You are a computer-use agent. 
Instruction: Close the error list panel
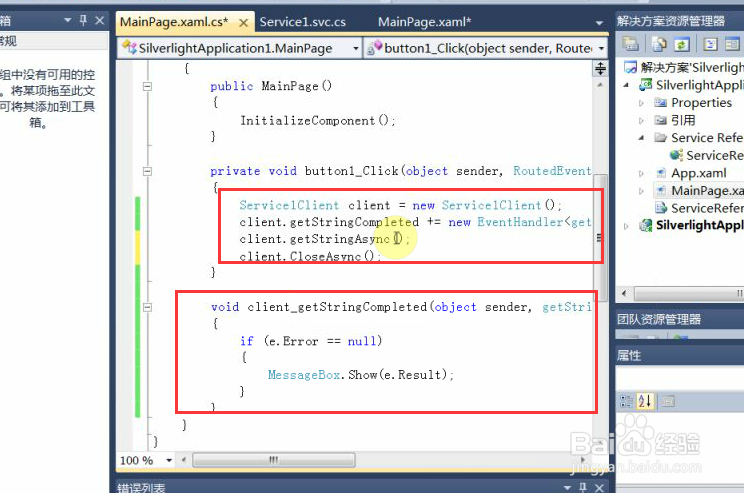(x=600, y=488)
